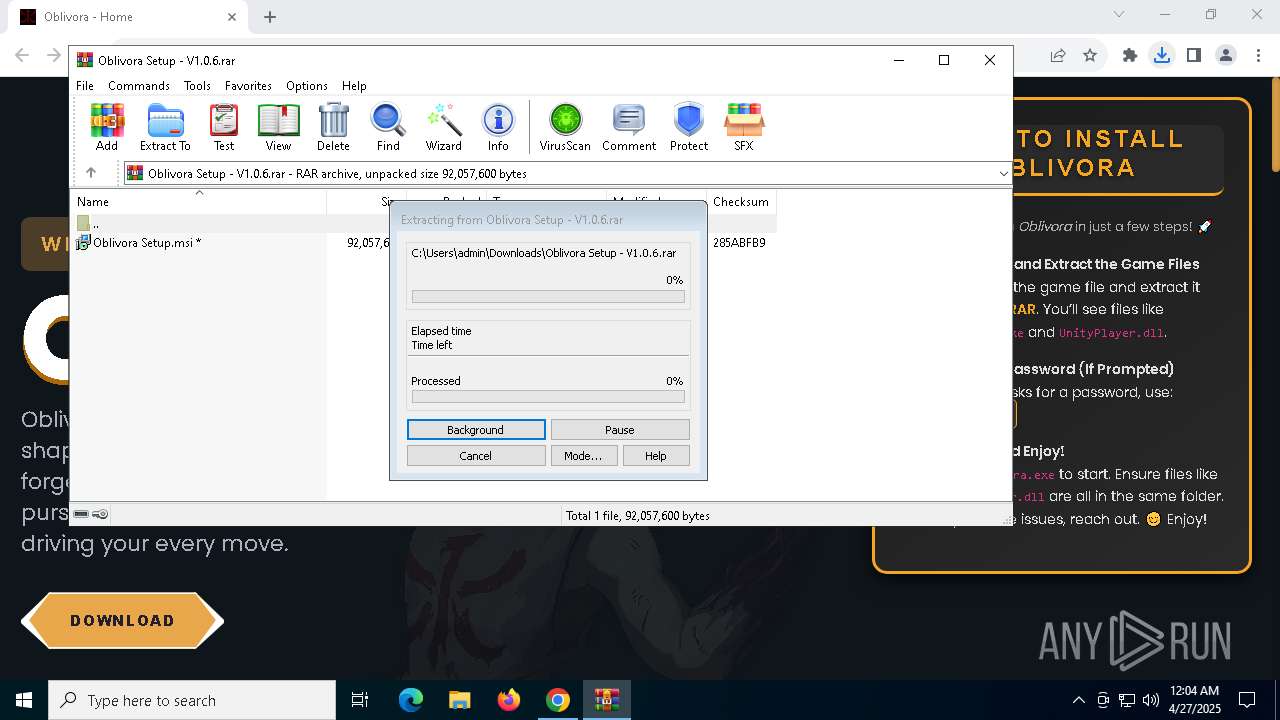
Task: Click Type here to search box
Action: click(192, 700)
